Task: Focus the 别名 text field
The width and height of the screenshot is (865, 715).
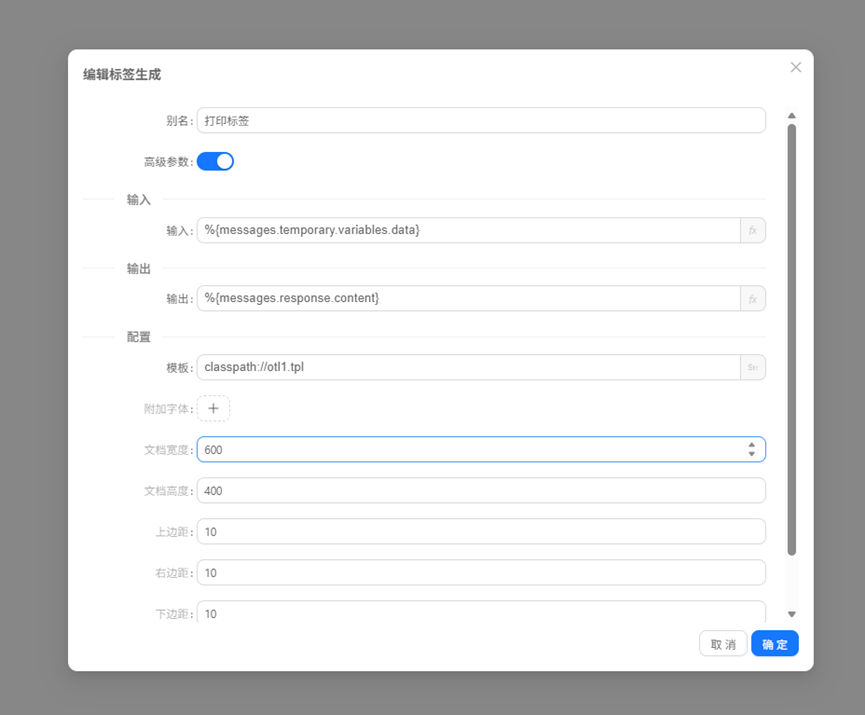Action: click(x=480, y=120)
